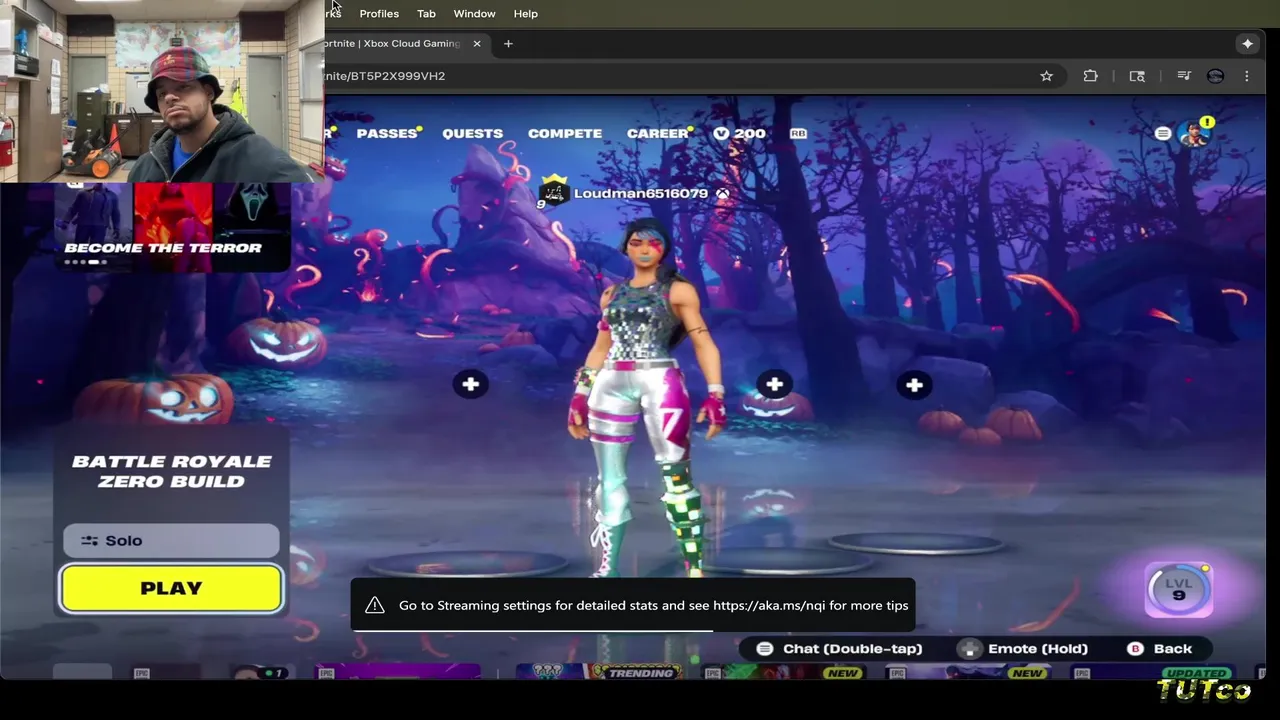Click the RB bumper icon

pos(798,133)
